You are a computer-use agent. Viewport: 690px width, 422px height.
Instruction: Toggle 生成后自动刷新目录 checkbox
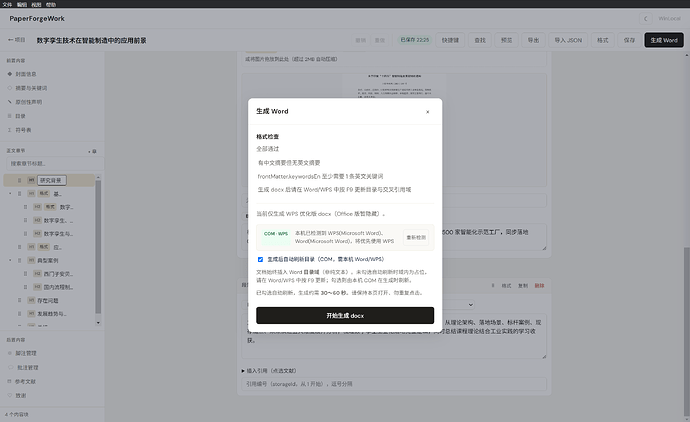click(x=260, y=260)
